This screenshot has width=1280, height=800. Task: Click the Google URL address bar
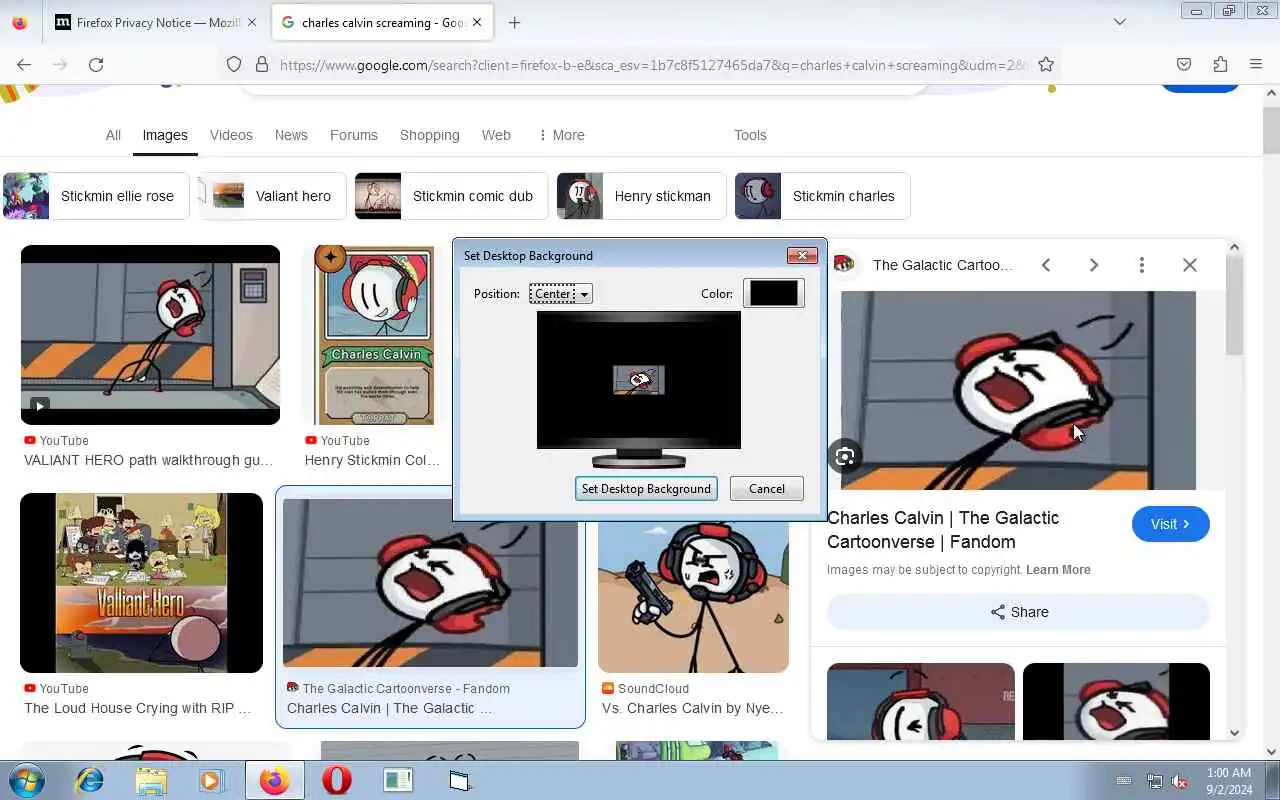[652, 64]
